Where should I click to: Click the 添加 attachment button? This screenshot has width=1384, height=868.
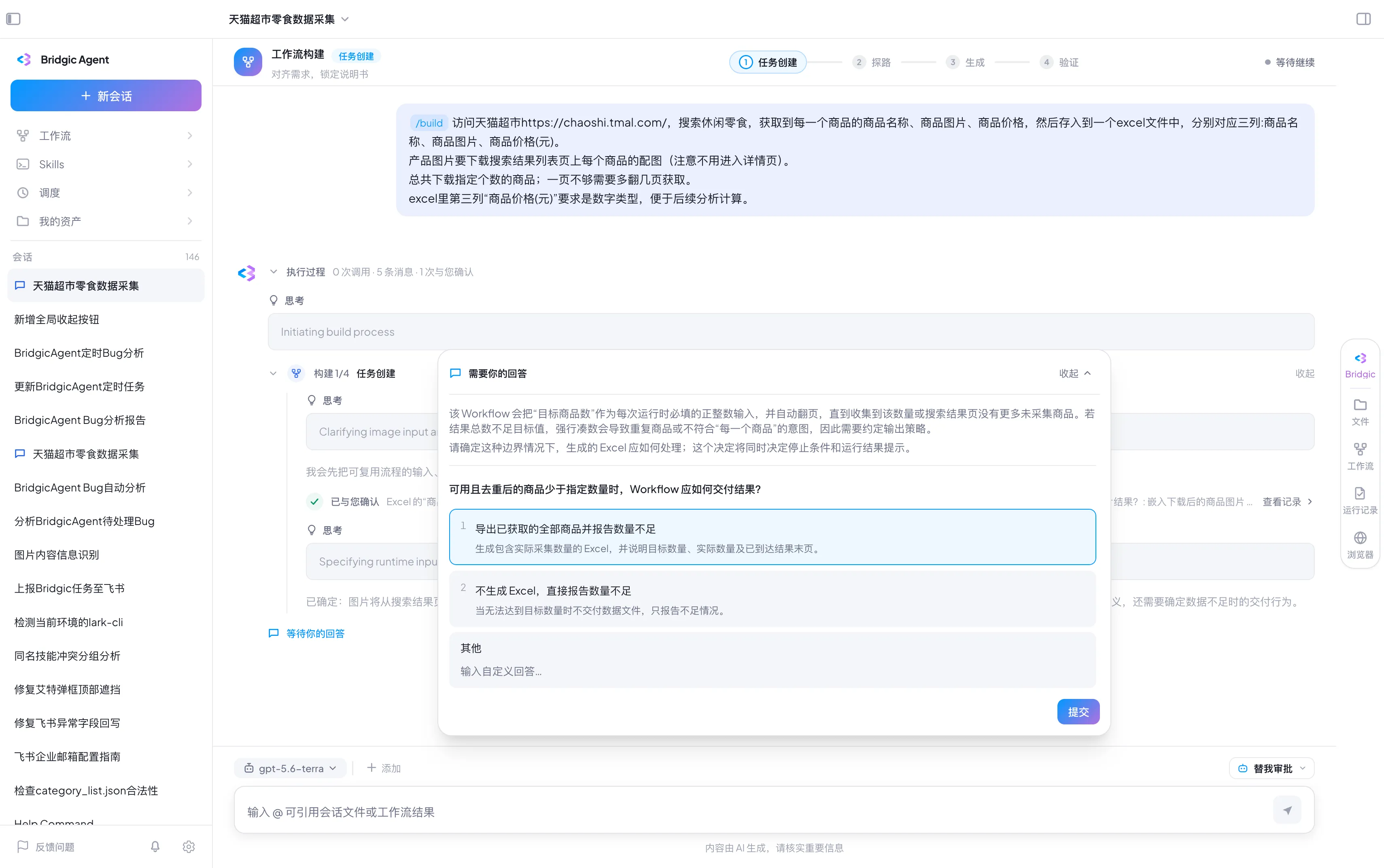384,768
